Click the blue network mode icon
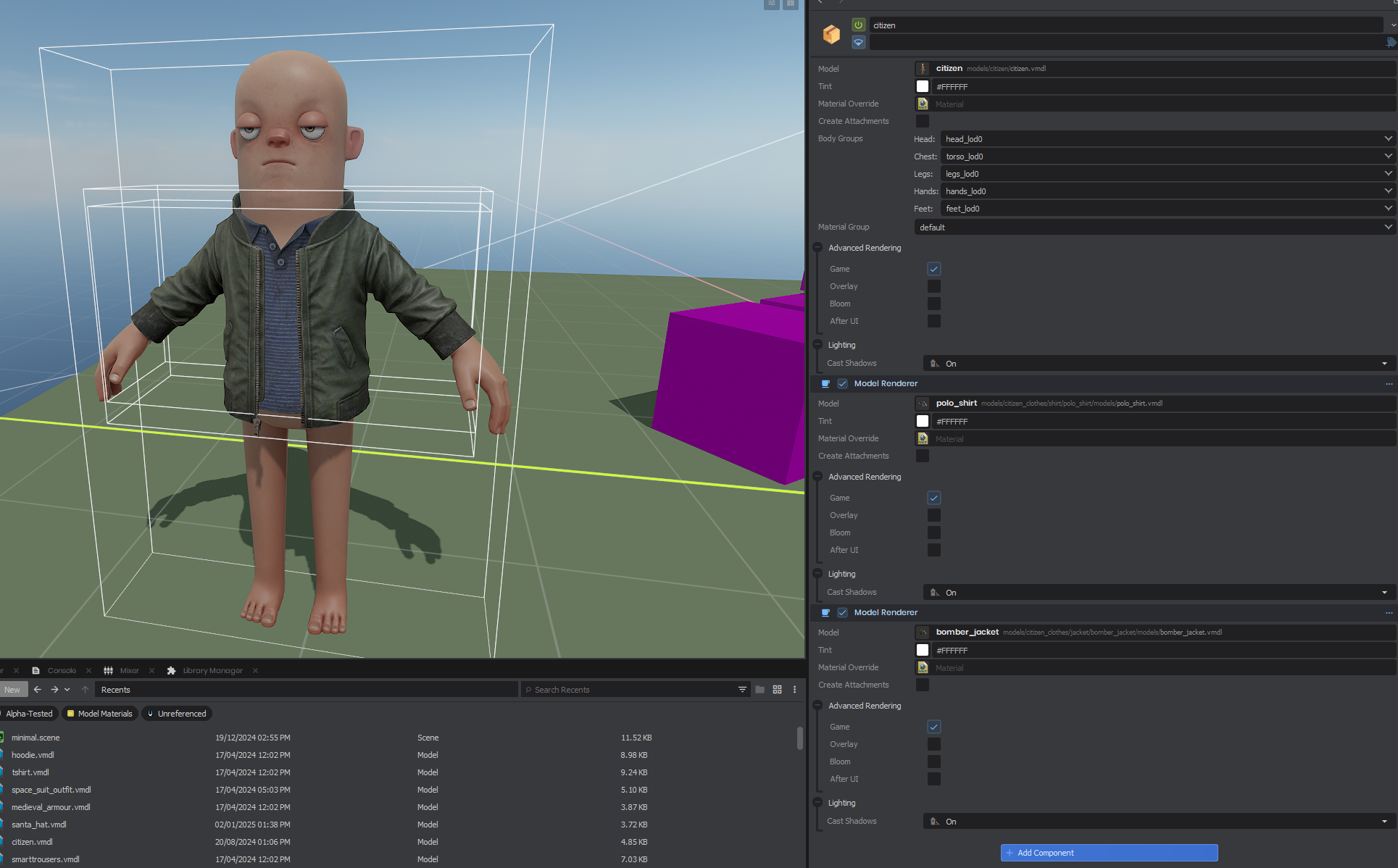This screenshot has height=868, width=1398. coord(858,42)
